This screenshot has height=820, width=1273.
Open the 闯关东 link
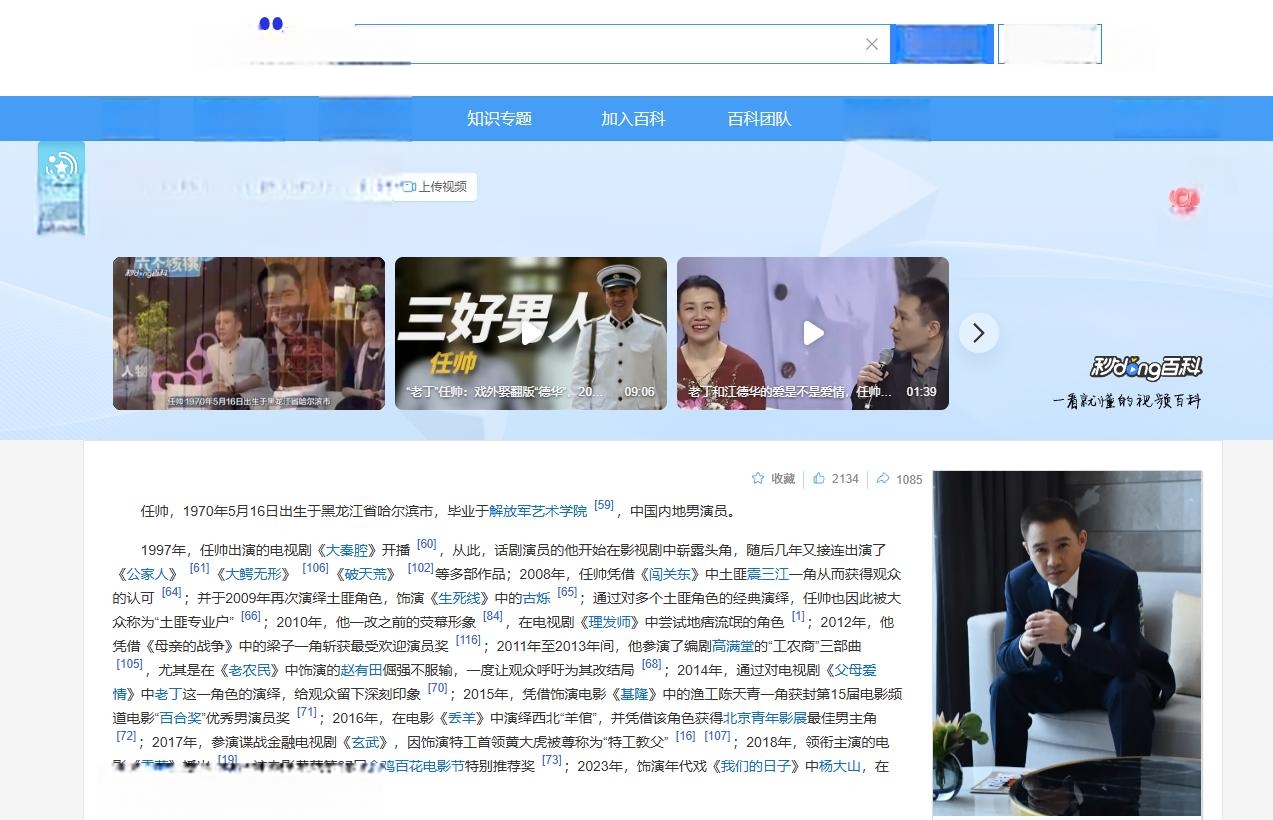670,574
